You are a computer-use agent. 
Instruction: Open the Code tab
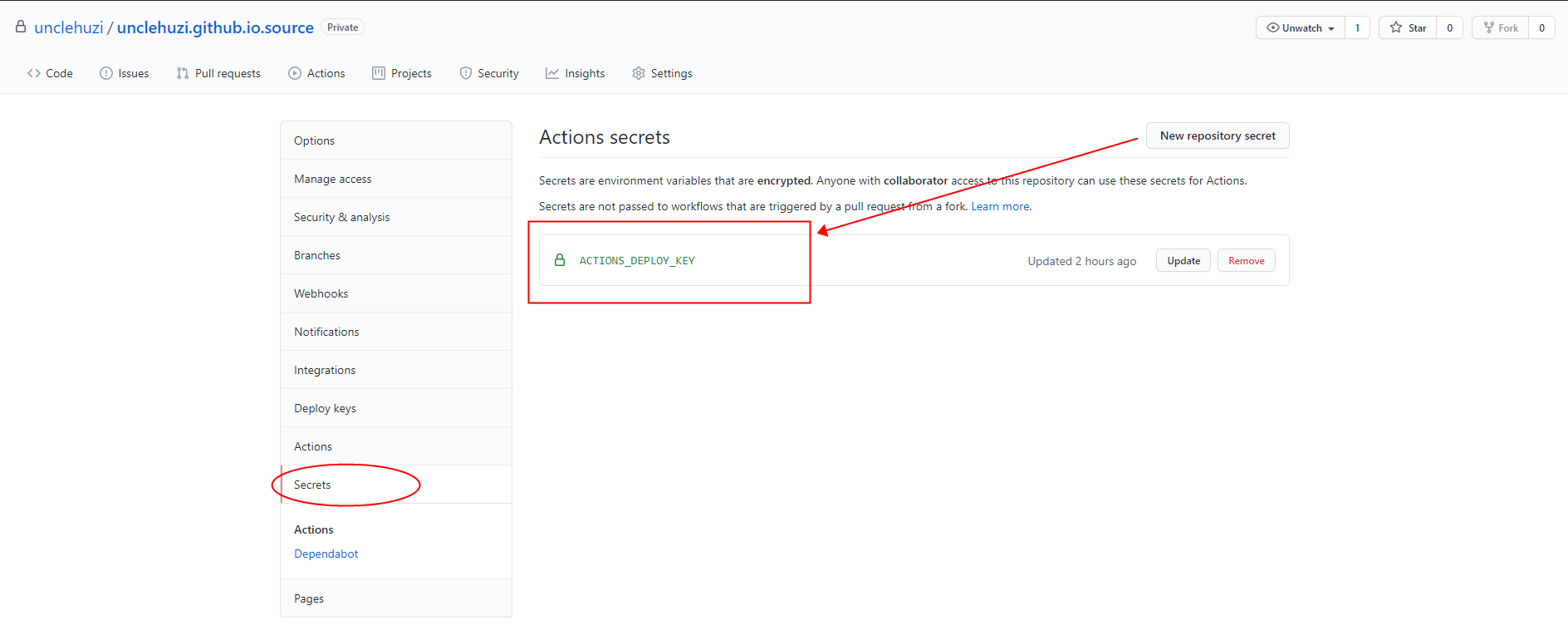pos(50,73)
